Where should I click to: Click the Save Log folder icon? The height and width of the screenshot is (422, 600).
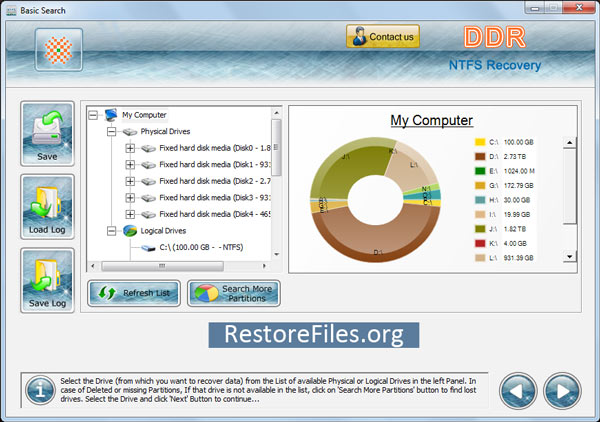[47, 280]
